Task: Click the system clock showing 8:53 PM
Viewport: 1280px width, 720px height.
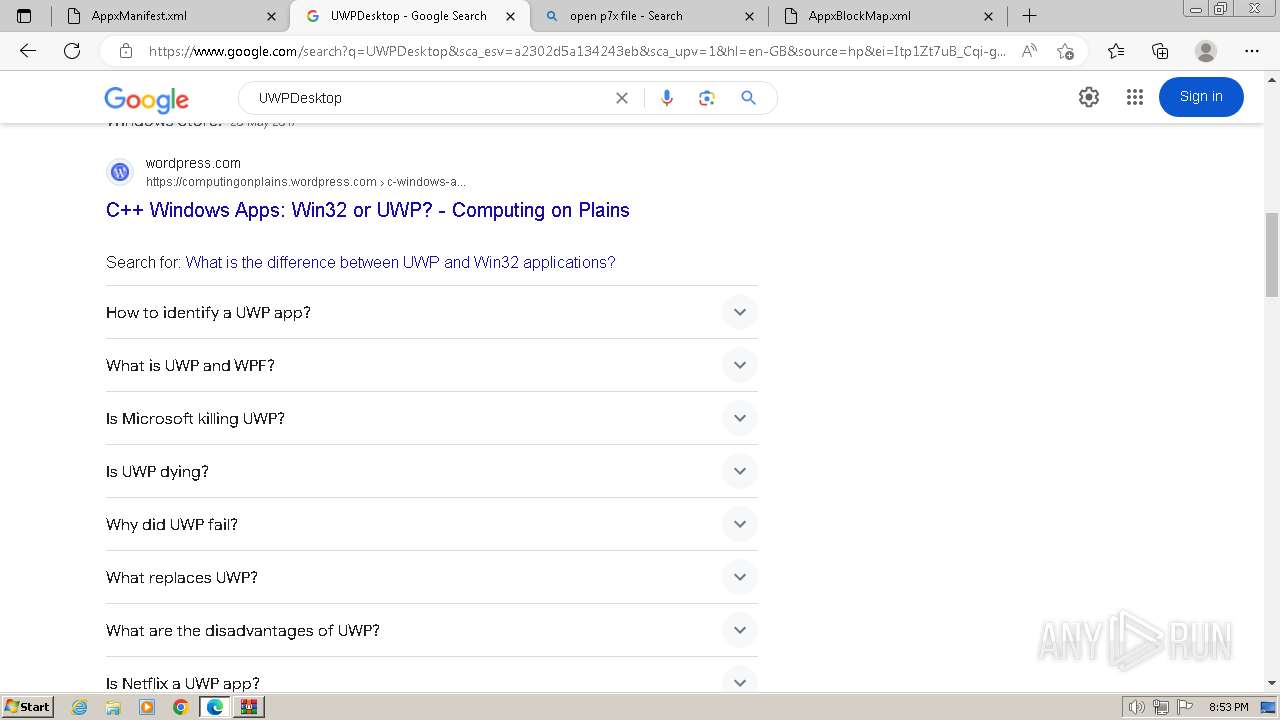Action: coord(1228,707)
